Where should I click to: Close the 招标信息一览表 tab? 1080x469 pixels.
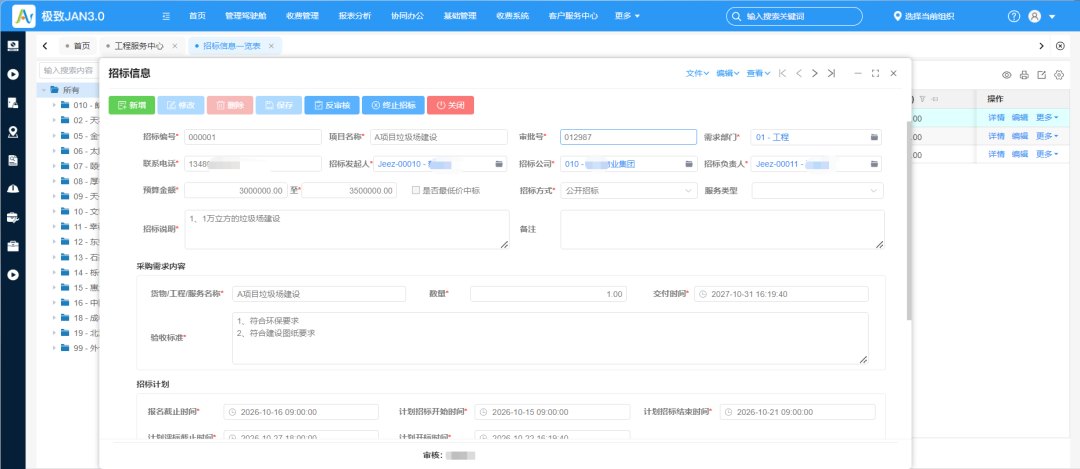pyautogui.click(x=271, y=46)
